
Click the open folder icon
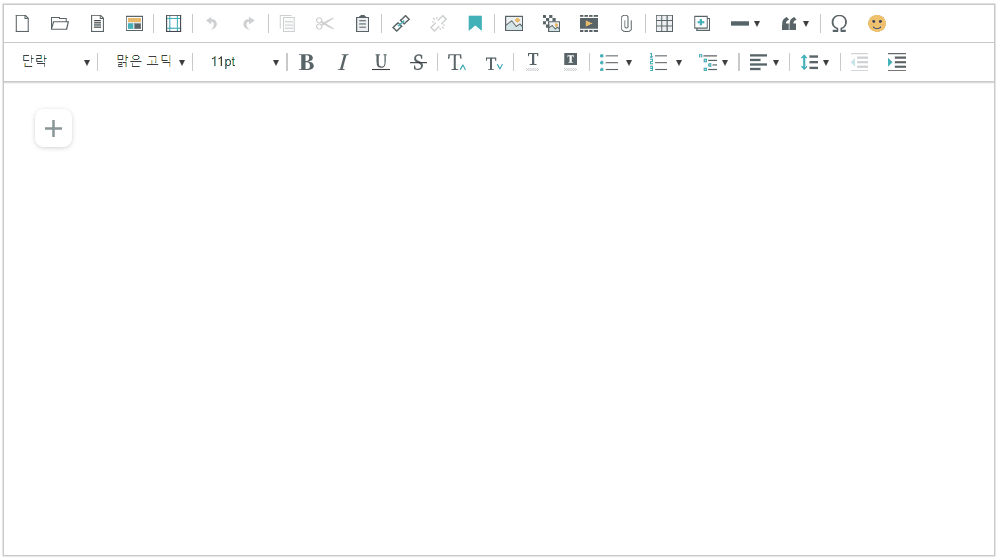click(60, 23)
